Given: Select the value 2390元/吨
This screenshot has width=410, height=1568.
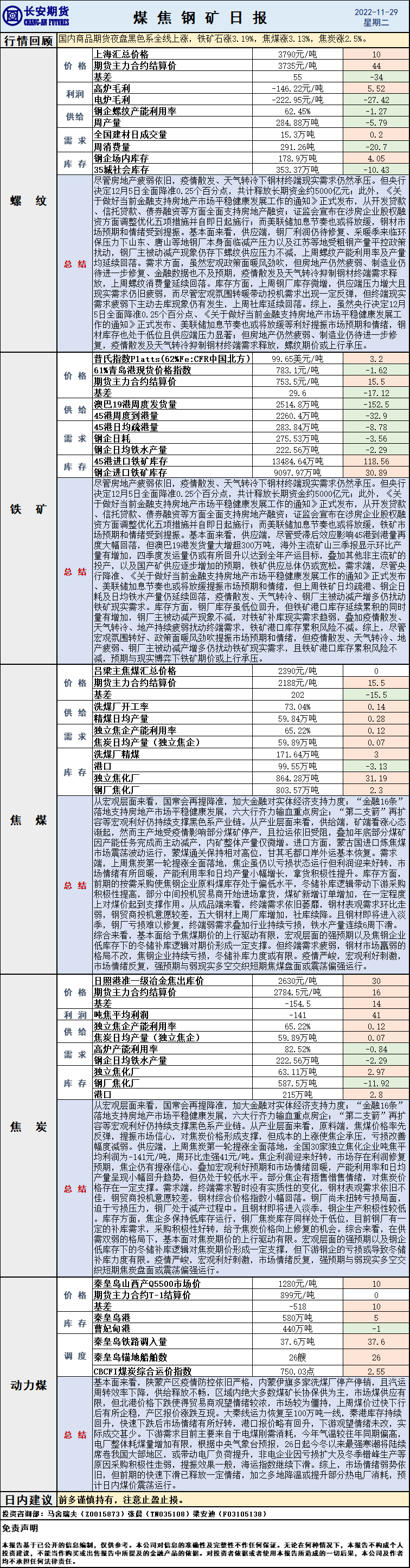Looking at the screenshot, I should point(297,671).
